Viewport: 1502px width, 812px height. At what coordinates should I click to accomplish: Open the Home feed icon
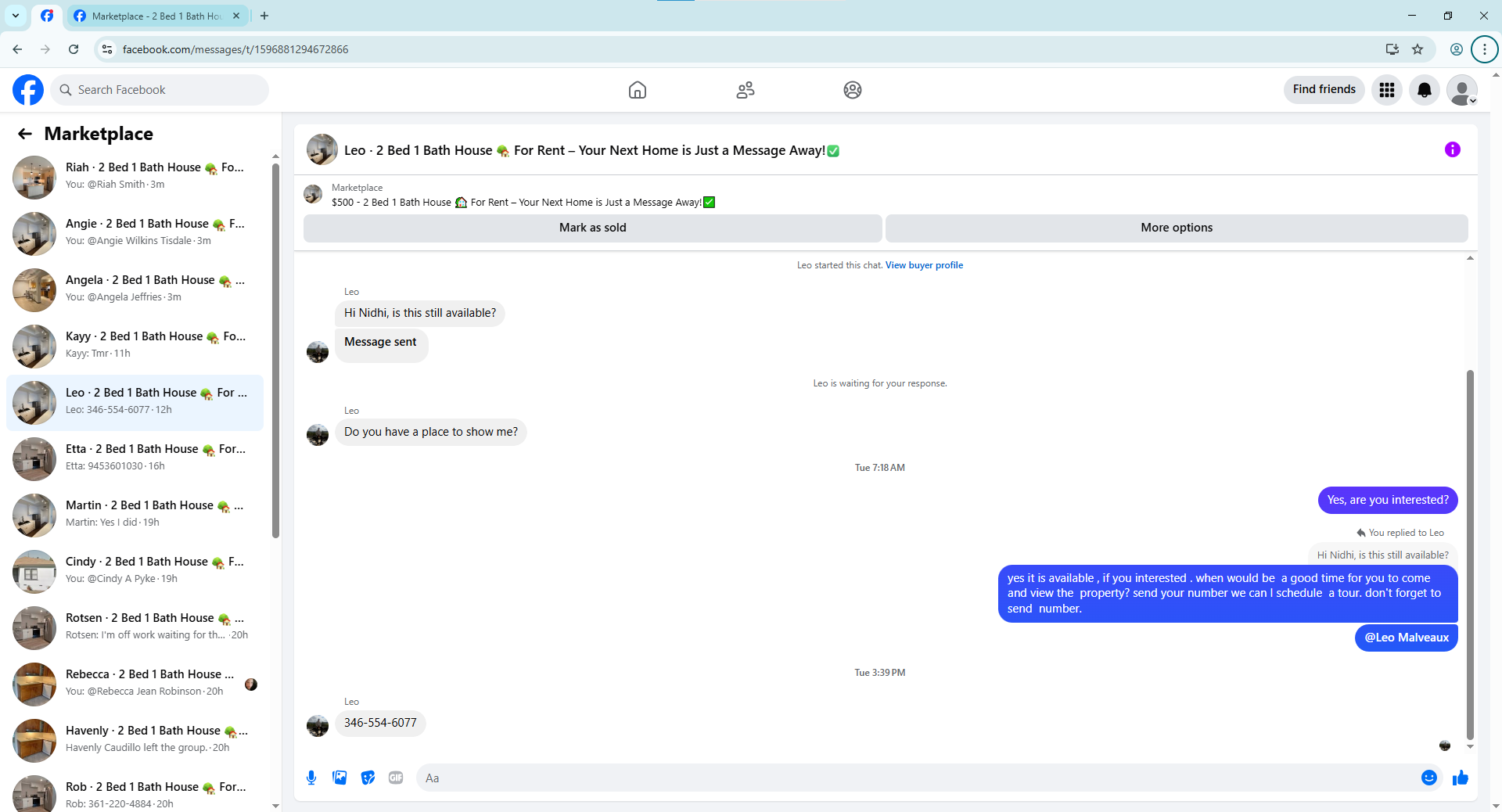(x=638, y=90)
